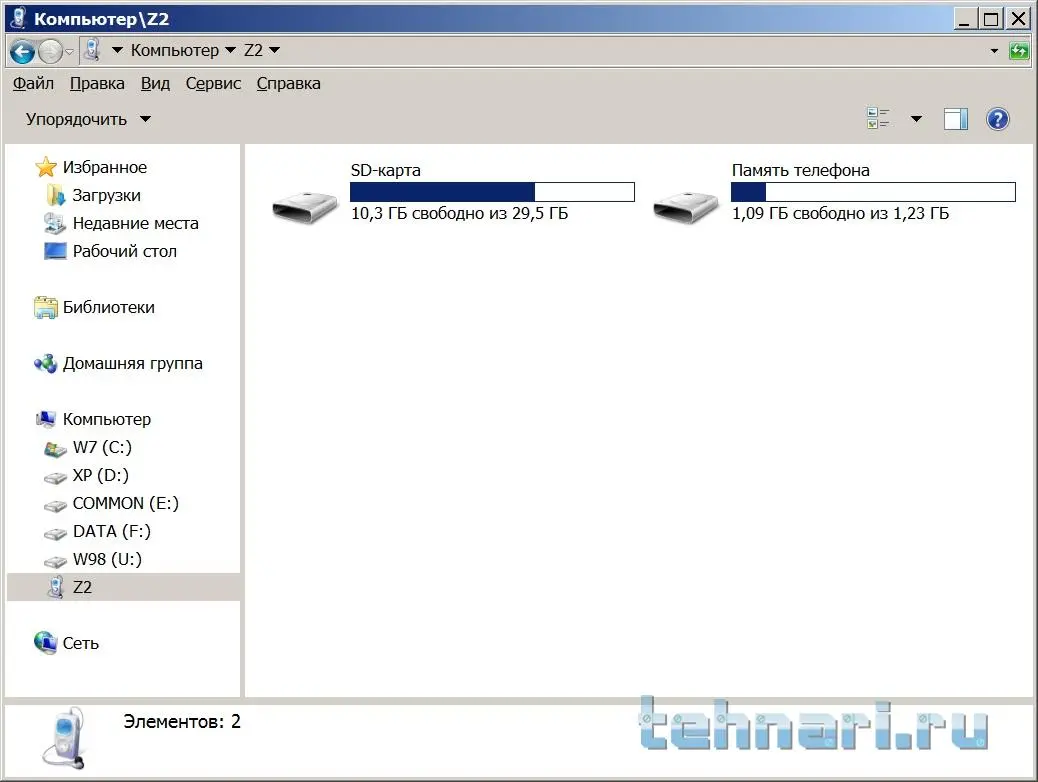
Task: Click Элементов: 2 in details pane
Action: (x=182, y=721)
